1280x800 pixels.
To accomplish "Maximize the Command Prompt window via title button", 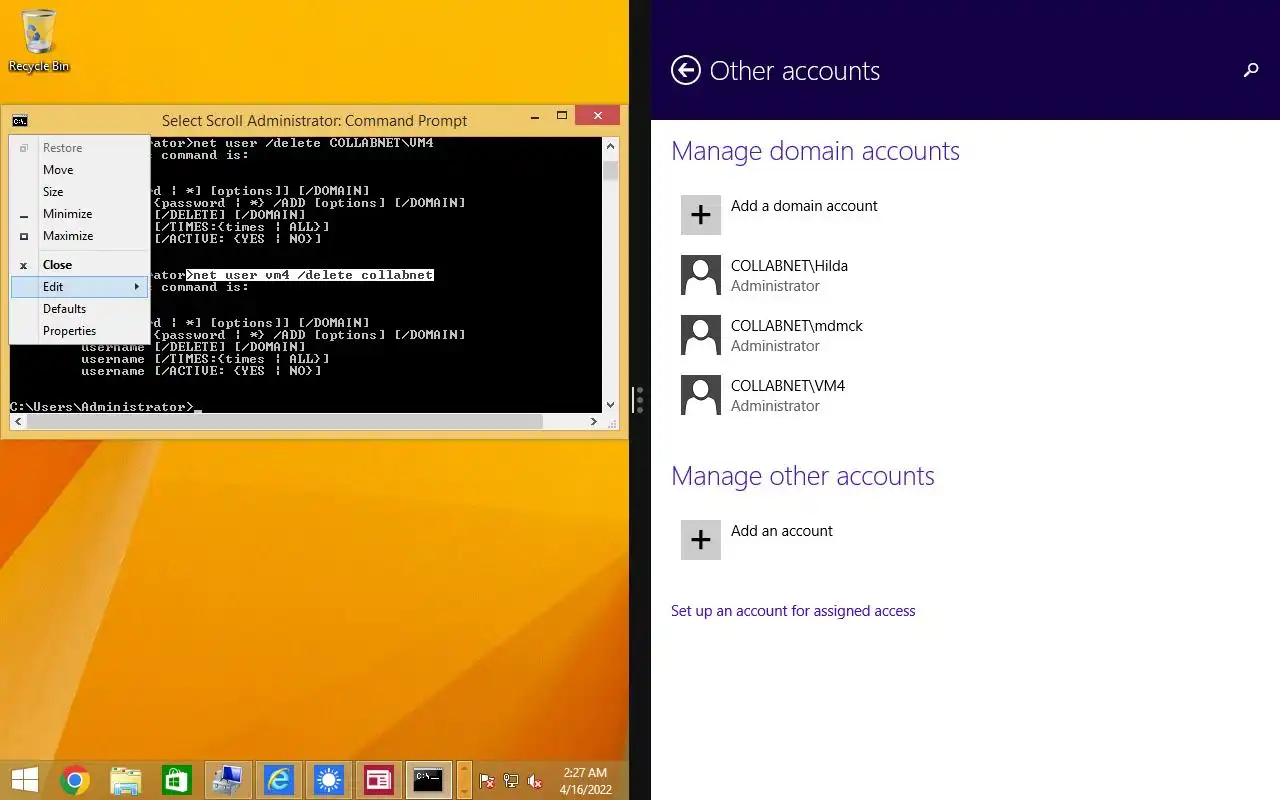I will click(562, 116).
